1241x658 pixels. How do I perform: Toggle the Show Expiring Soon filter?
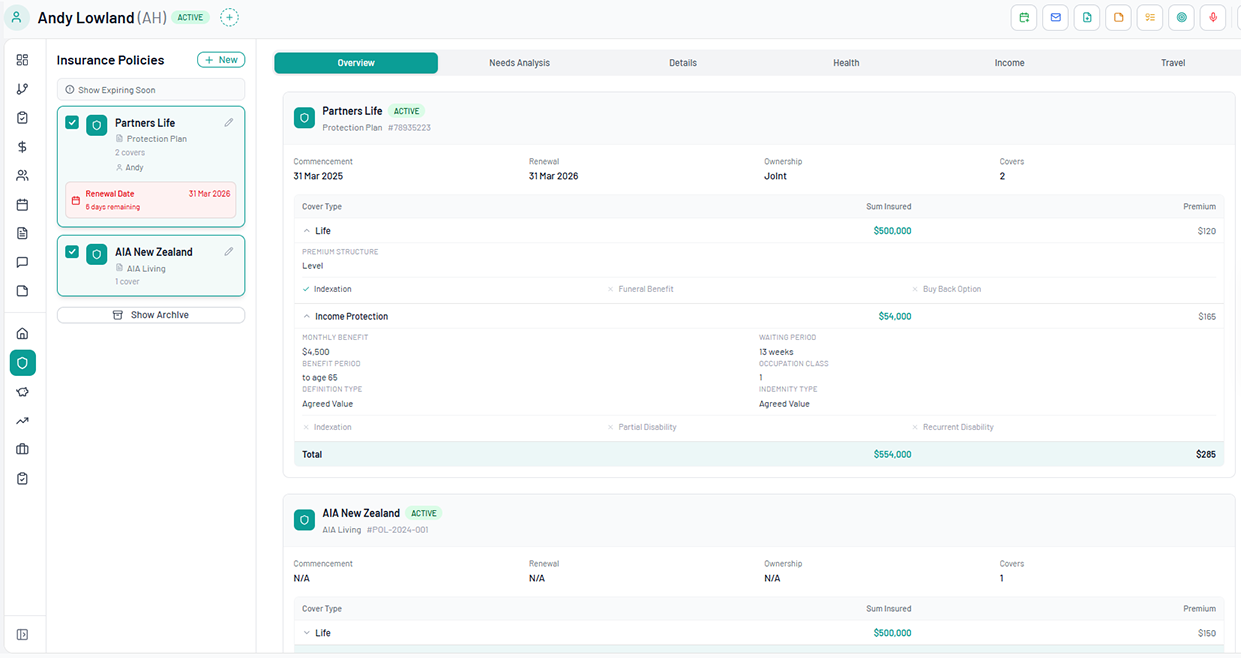(x=150, y=90)
